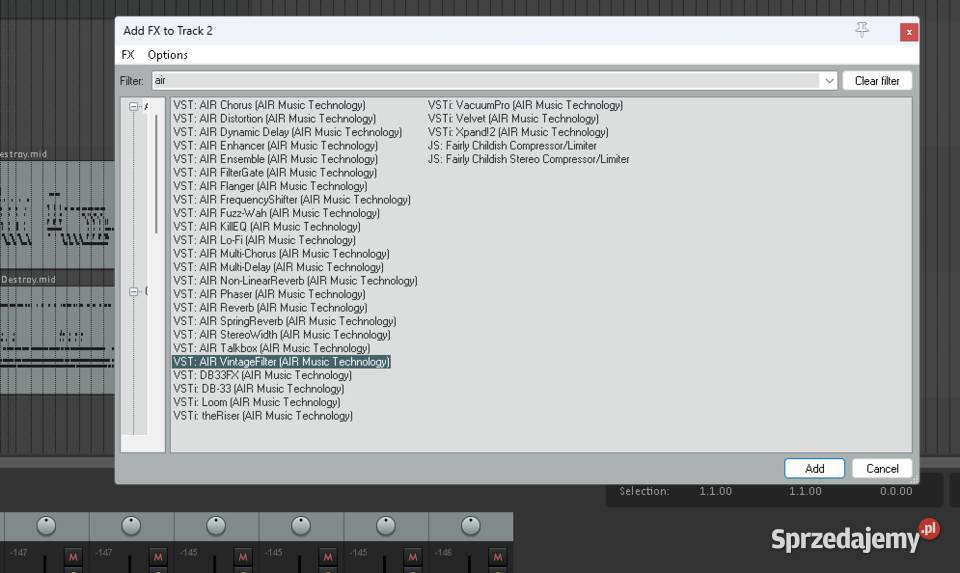960x573 pixels.
Task: Open the filter history dropdown arrow
Action: click(829, 80)
